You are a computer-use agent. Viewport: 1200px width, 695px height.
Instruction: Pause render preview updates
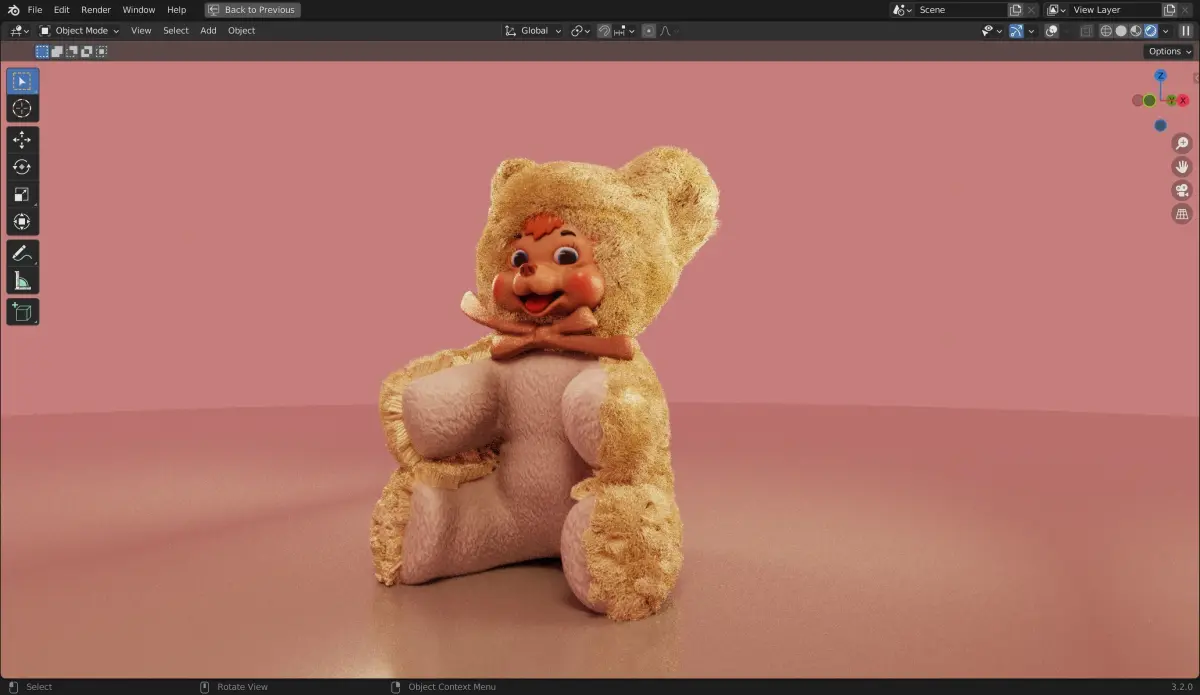coord(1186,31)
